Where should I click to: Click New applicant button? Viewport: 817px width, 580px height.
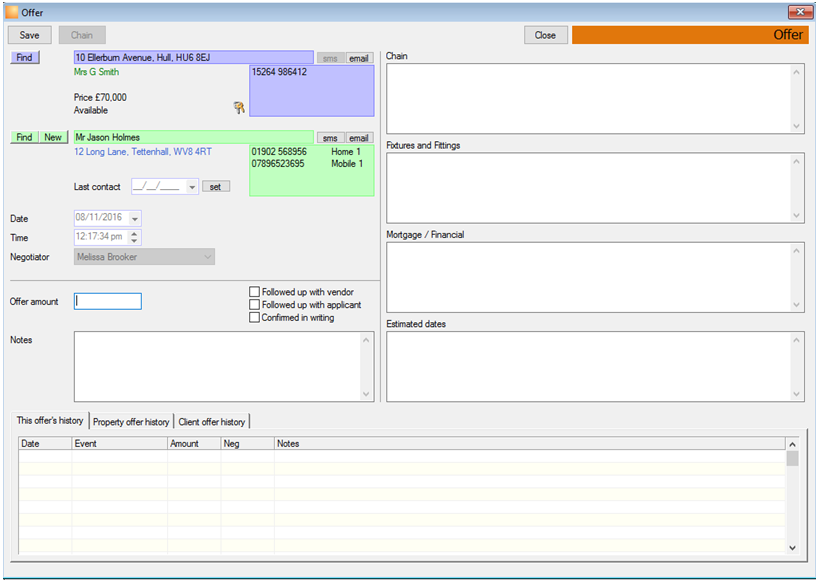[53, 137]
